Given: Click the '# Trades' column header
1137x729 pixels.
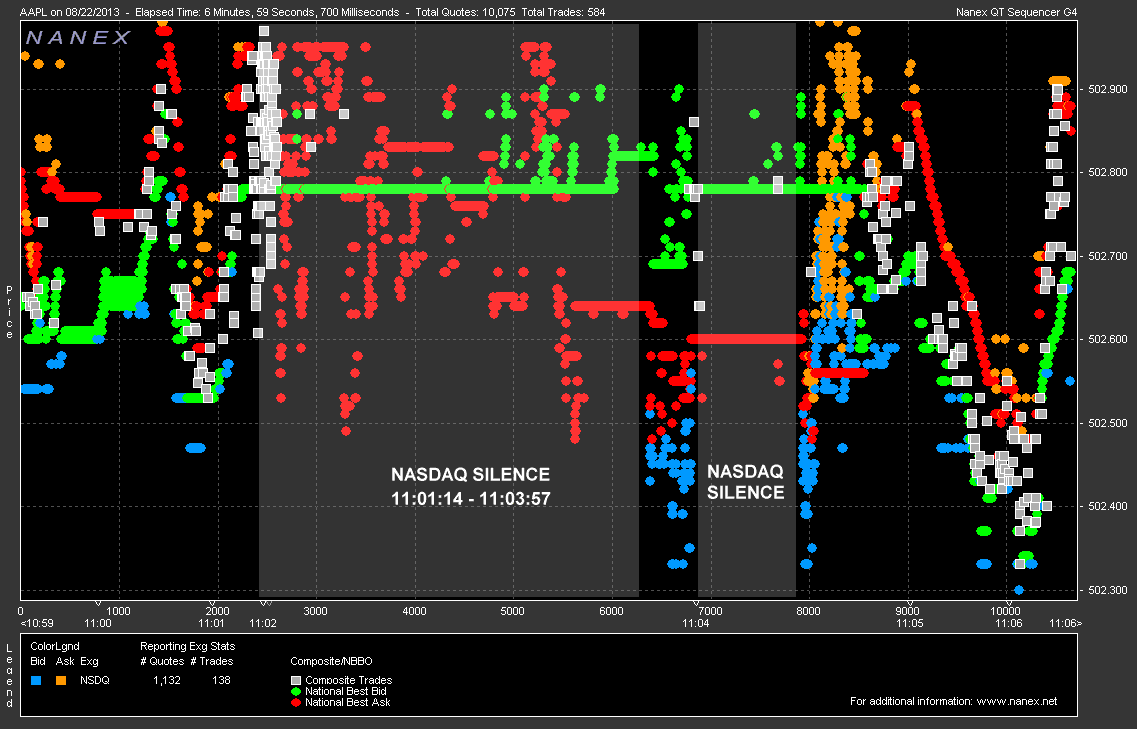Looking at the screenshot, I should point(211,661).
